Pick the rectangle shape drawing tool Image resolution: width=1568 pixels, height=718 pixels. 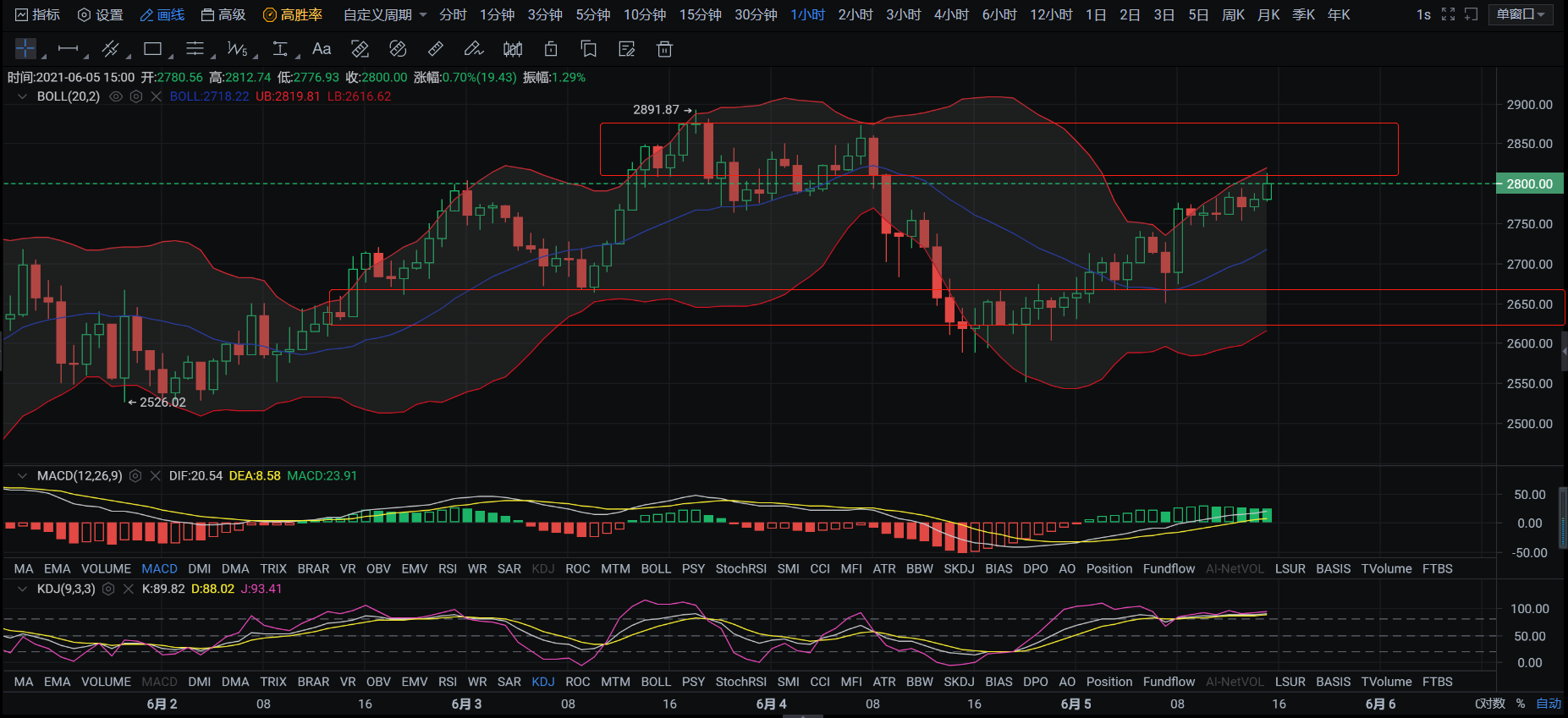(x=153, y=49)
